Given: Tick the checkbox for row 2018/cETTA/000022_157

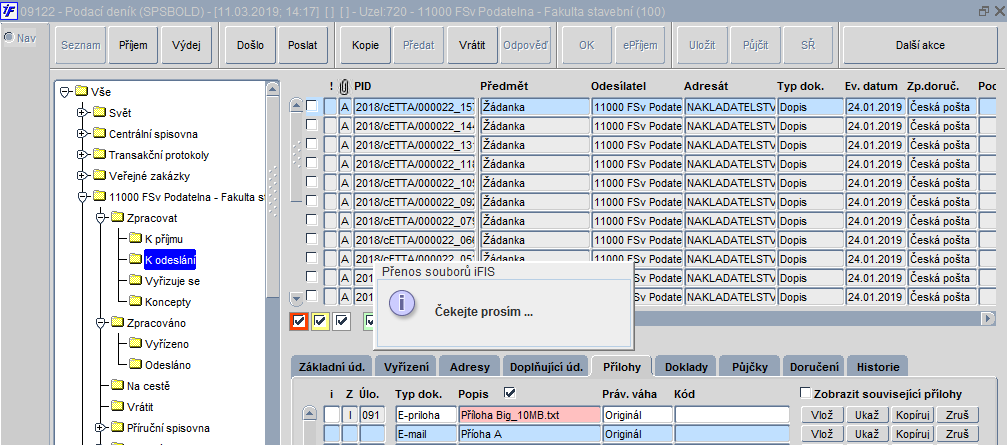Looking at the screenshot, I should 311,106.
